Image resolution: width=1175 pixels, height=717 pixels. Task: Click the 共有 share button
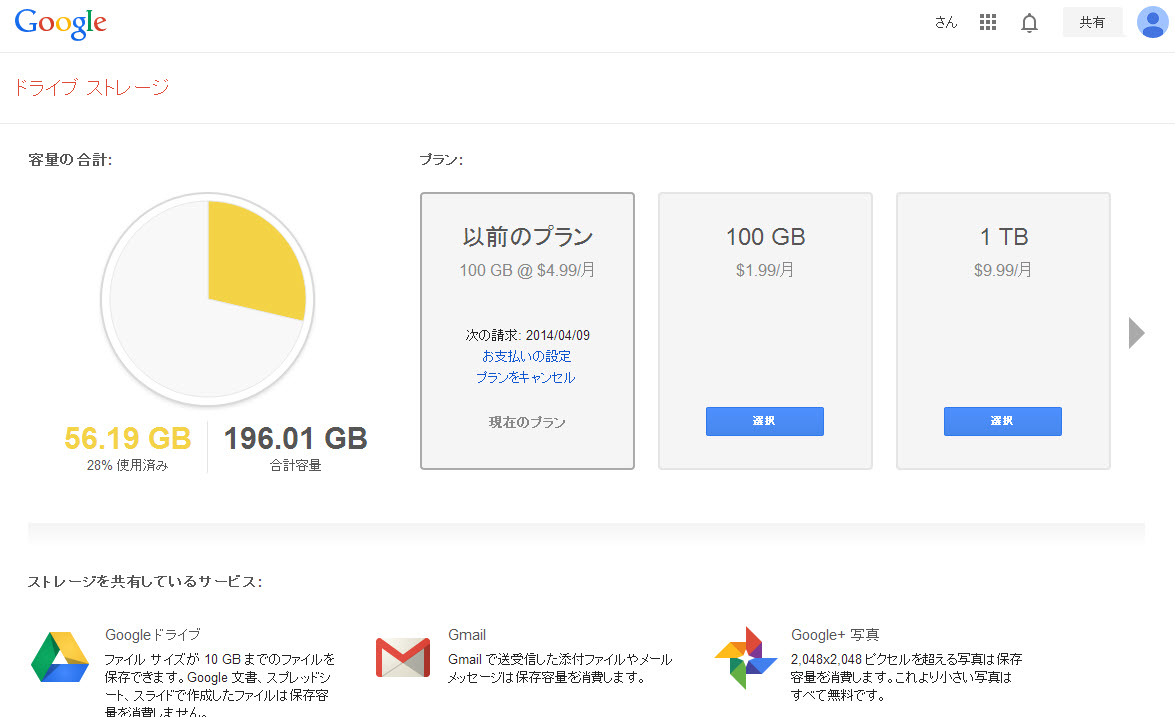point(1093,22)
